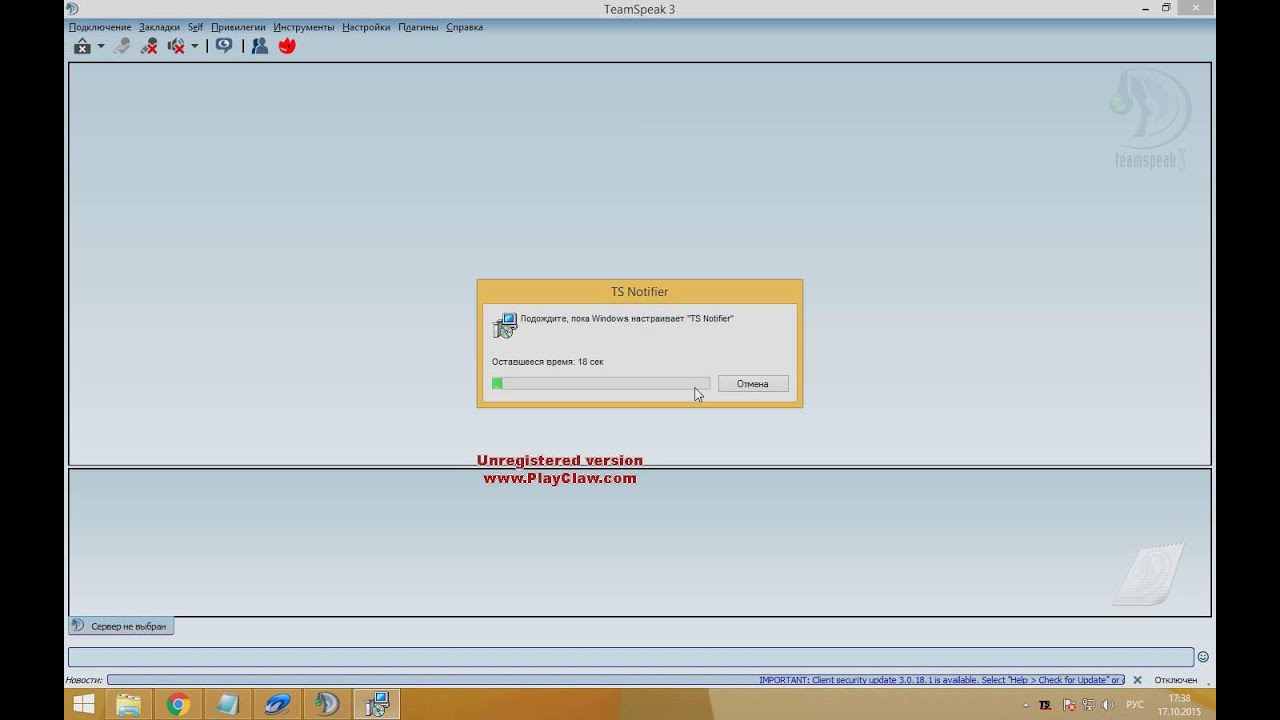
Task: Focus the chat message input field
Action: 631,657
